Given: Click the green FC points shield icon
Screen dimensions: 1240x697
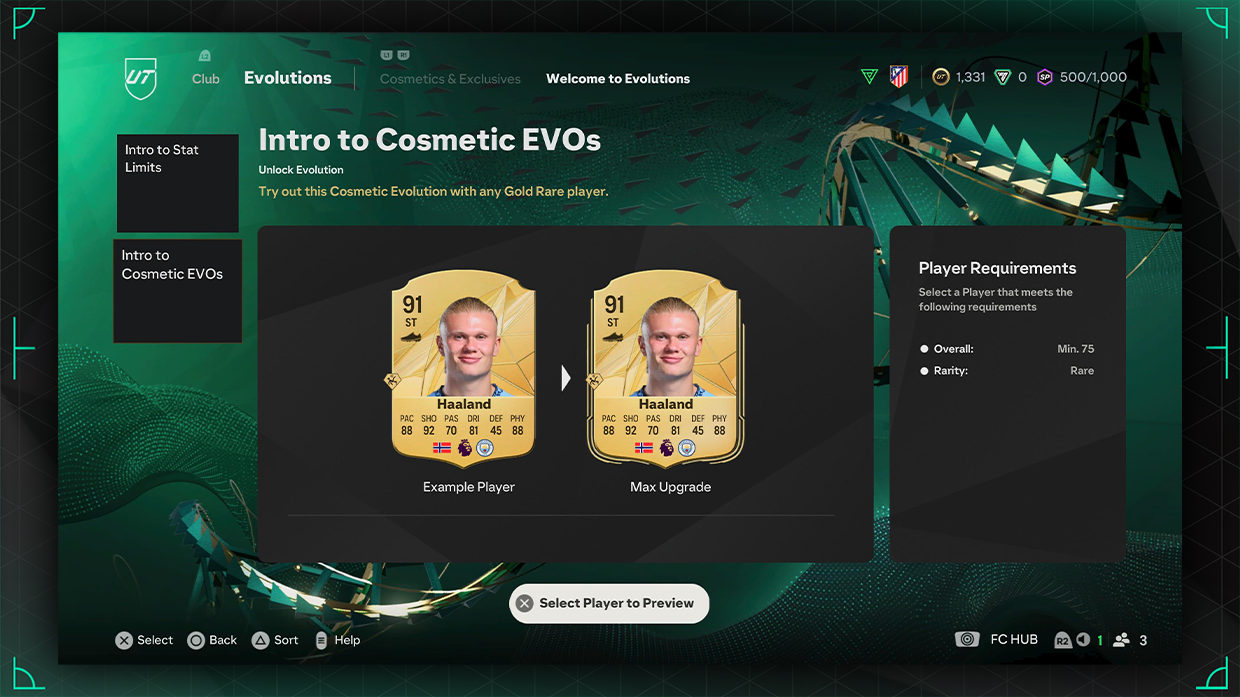Looking at the screenshot, I should point(1003,77).
